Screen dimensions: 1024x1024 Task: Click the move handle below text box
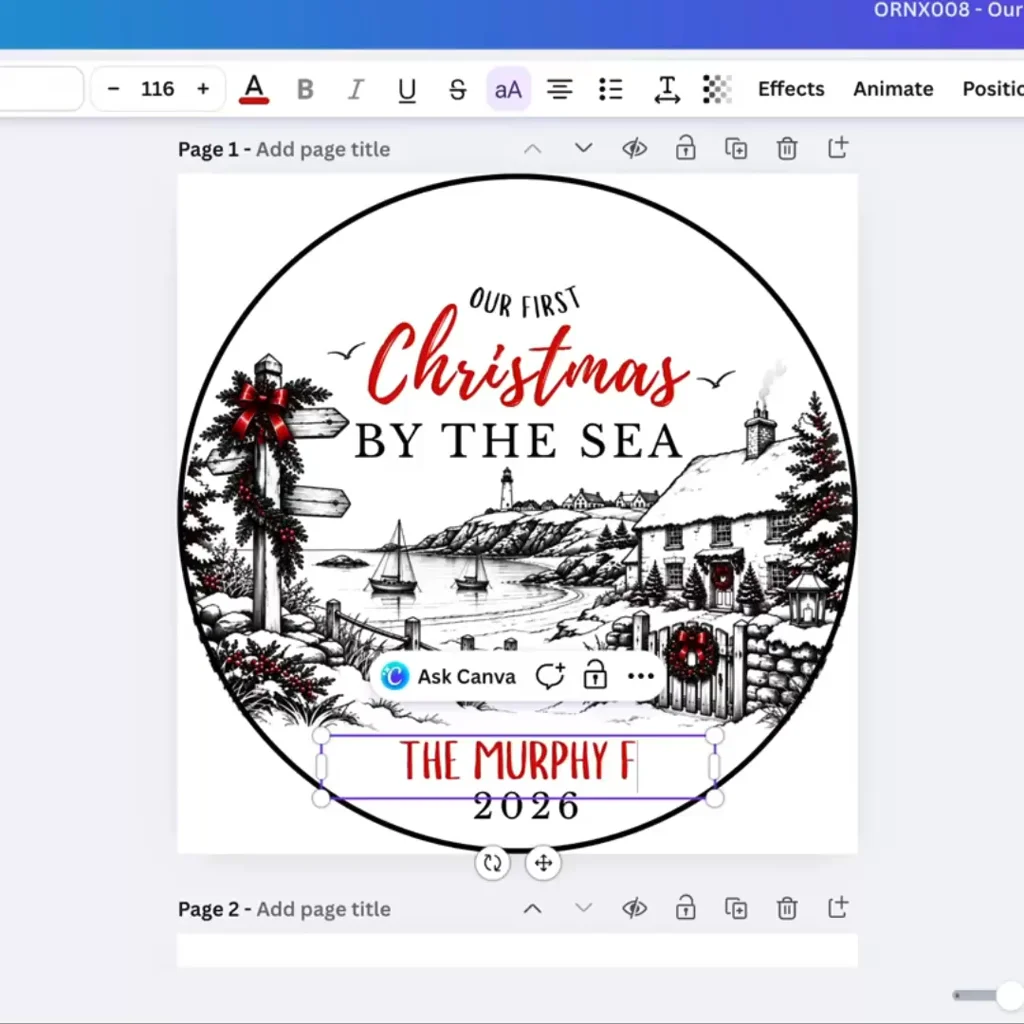[543, 863]
